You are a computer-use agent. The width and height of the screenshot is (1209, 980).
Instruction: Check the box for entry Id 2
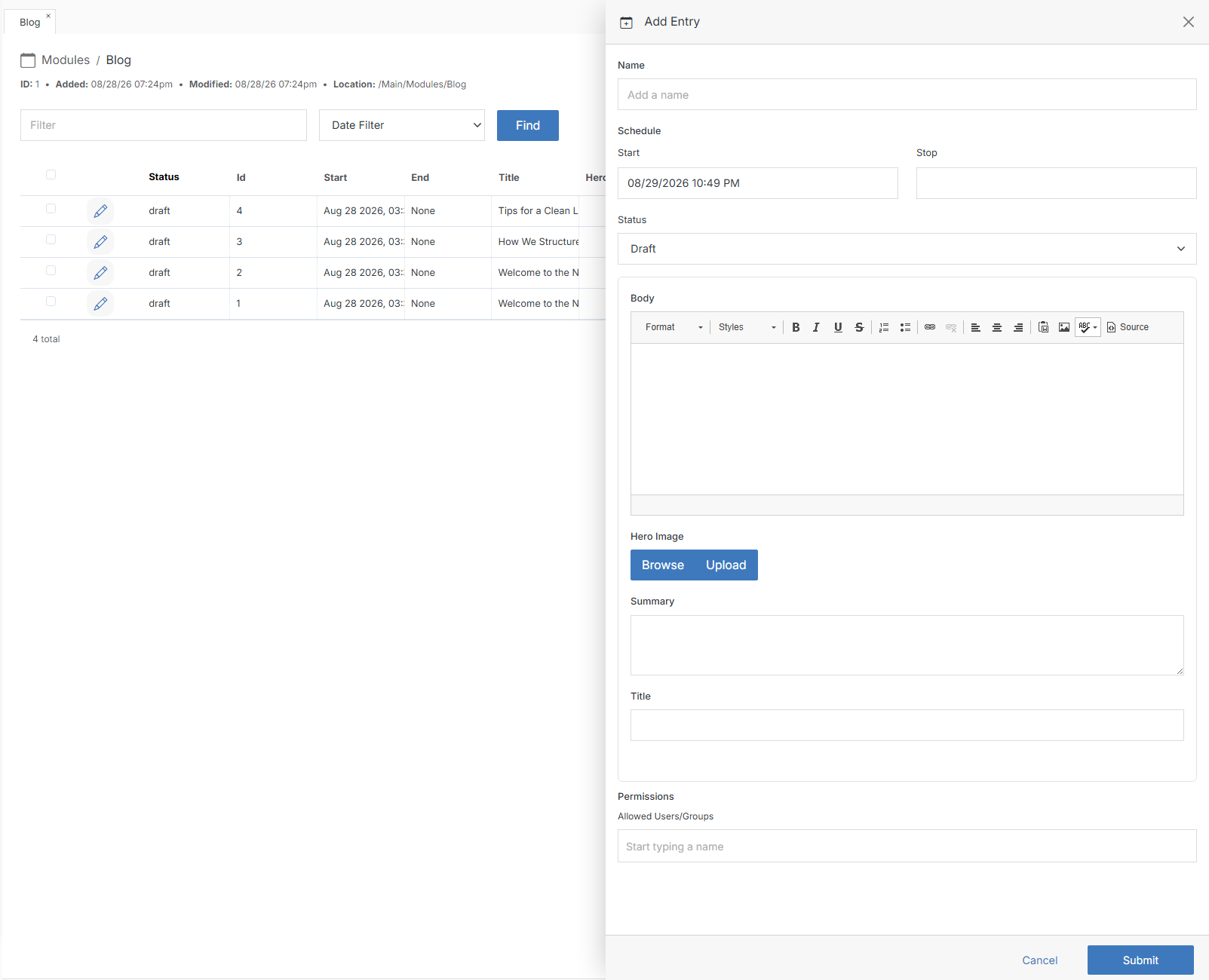pyautogui.click(x=51, y=270)
